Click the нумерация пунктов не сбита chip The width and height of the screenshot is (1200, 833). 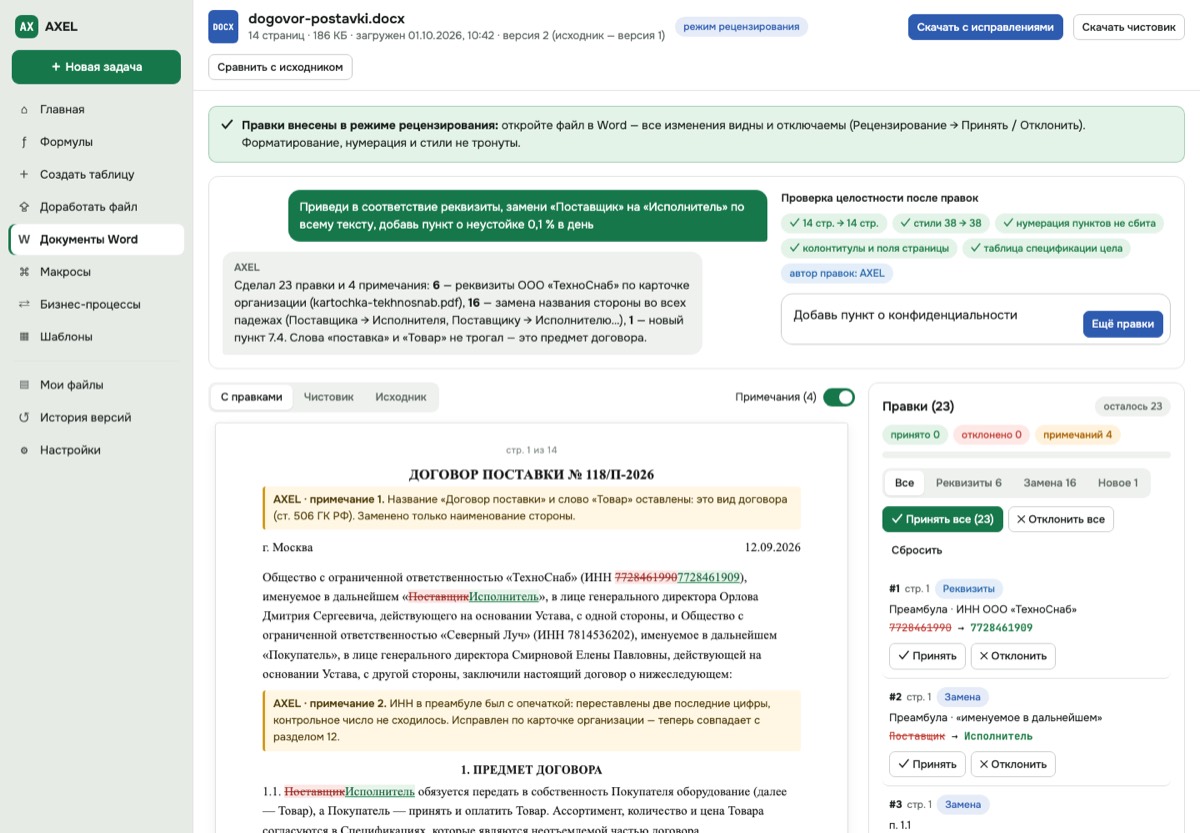(x=1079, y=223)
